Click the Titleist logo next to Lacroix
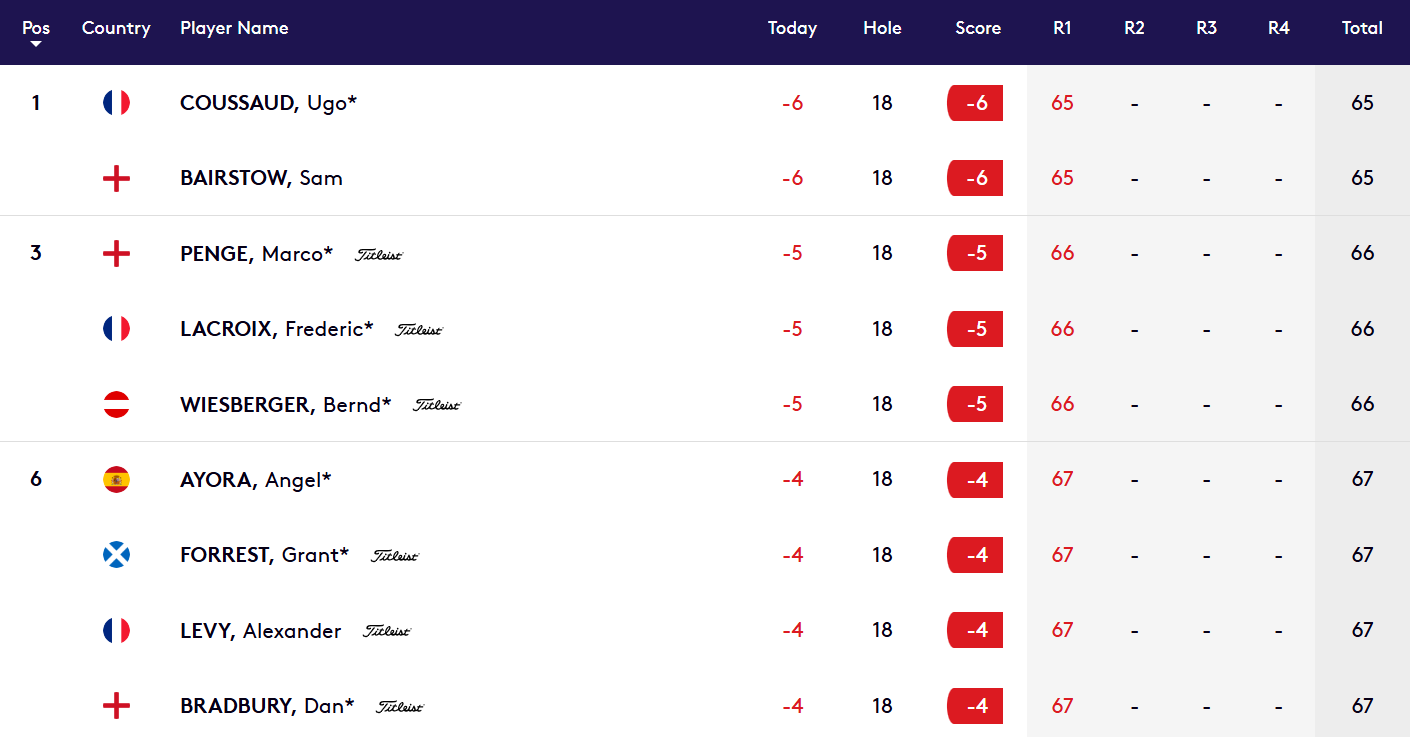The height and width of the screenshot is (737, 1410). click(418, 330)
